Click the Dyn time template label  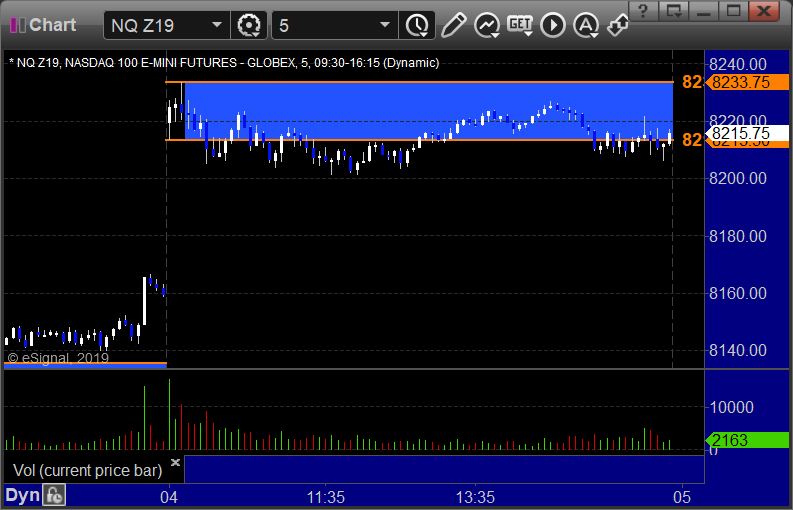[x=22, y=495]
